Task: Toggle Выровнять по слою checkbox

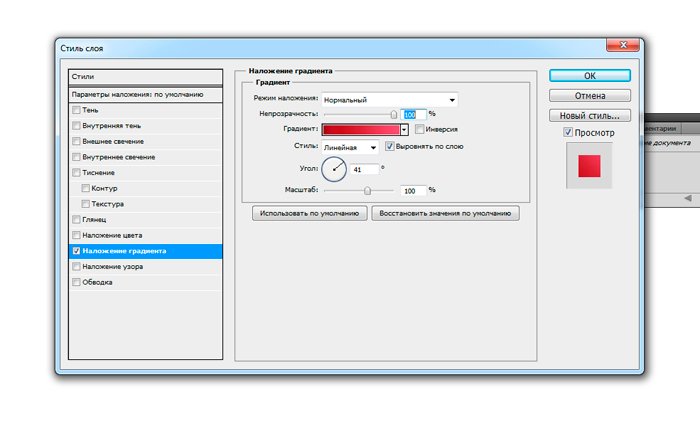Action: pos(390,146)
